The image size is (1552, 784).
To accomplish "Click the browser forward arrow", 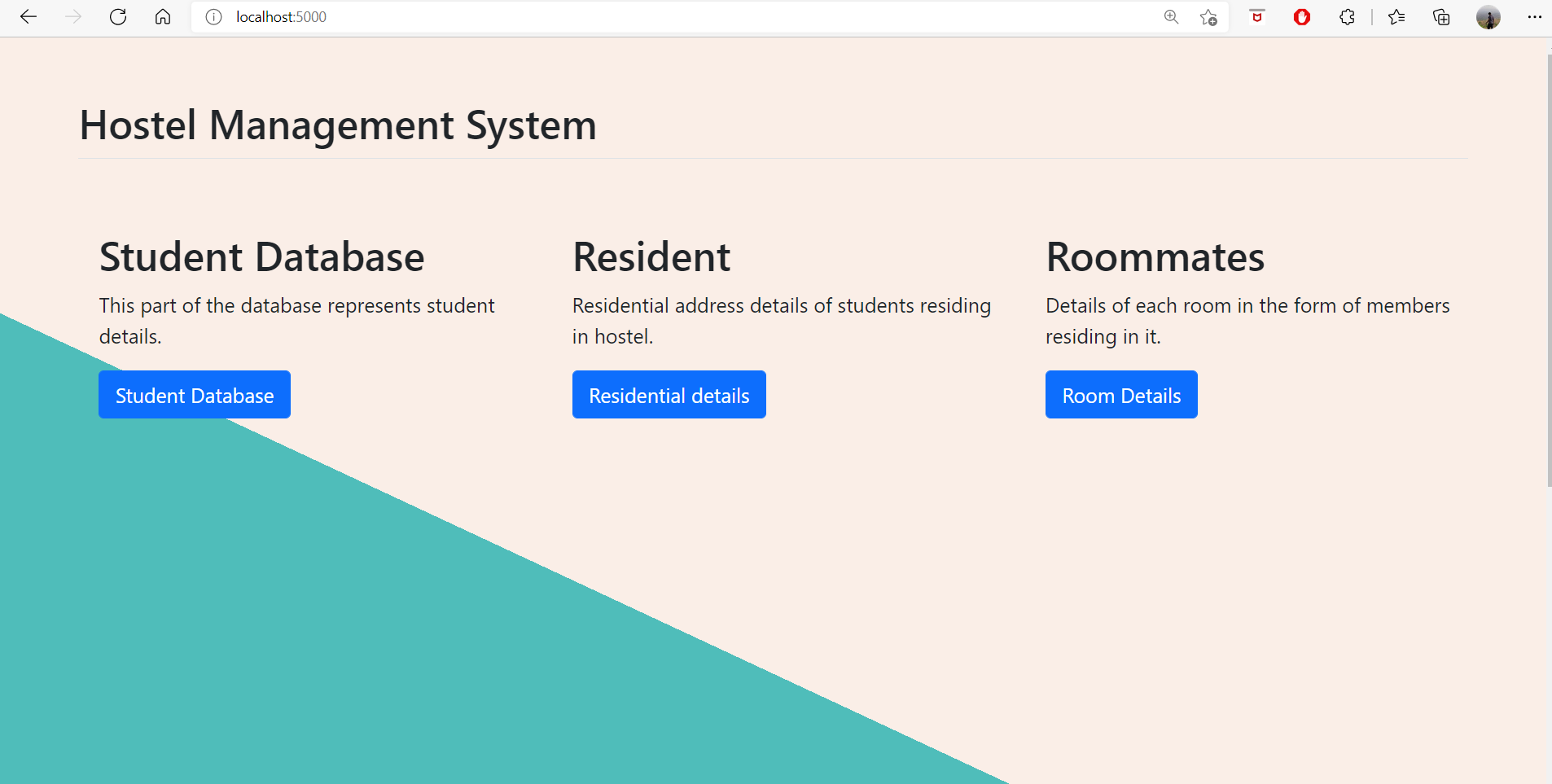I will (x=73, y=17).
